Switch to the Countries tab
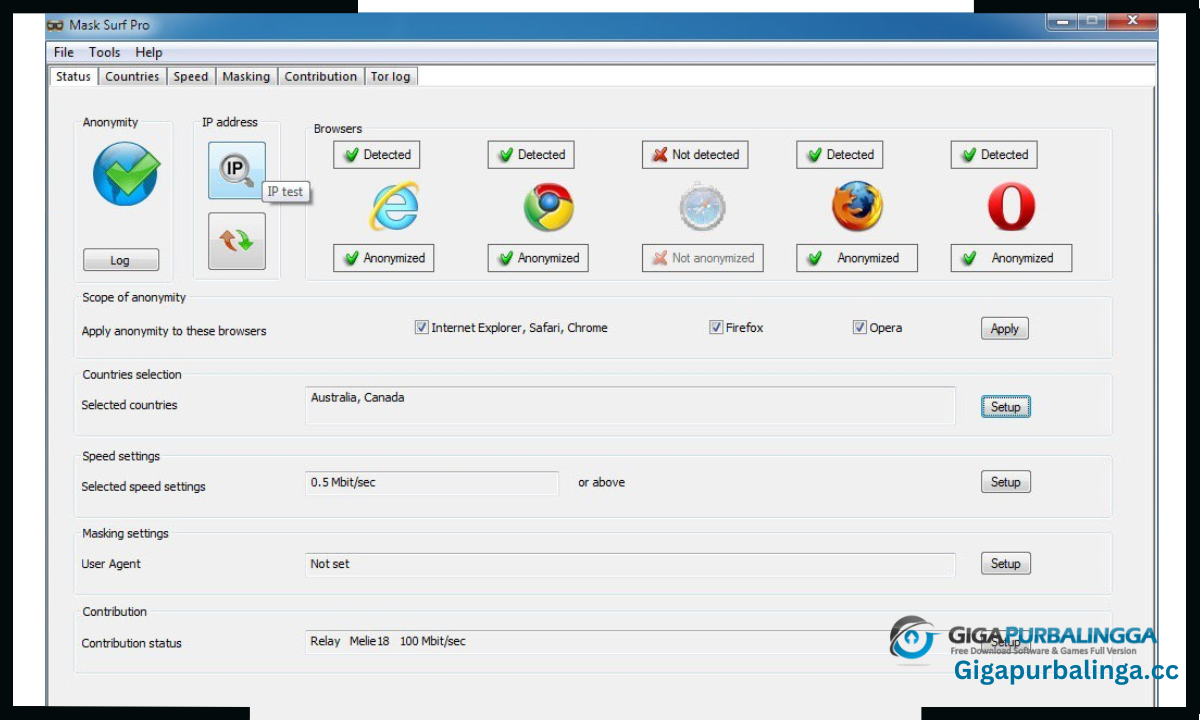 coord(132,77)
